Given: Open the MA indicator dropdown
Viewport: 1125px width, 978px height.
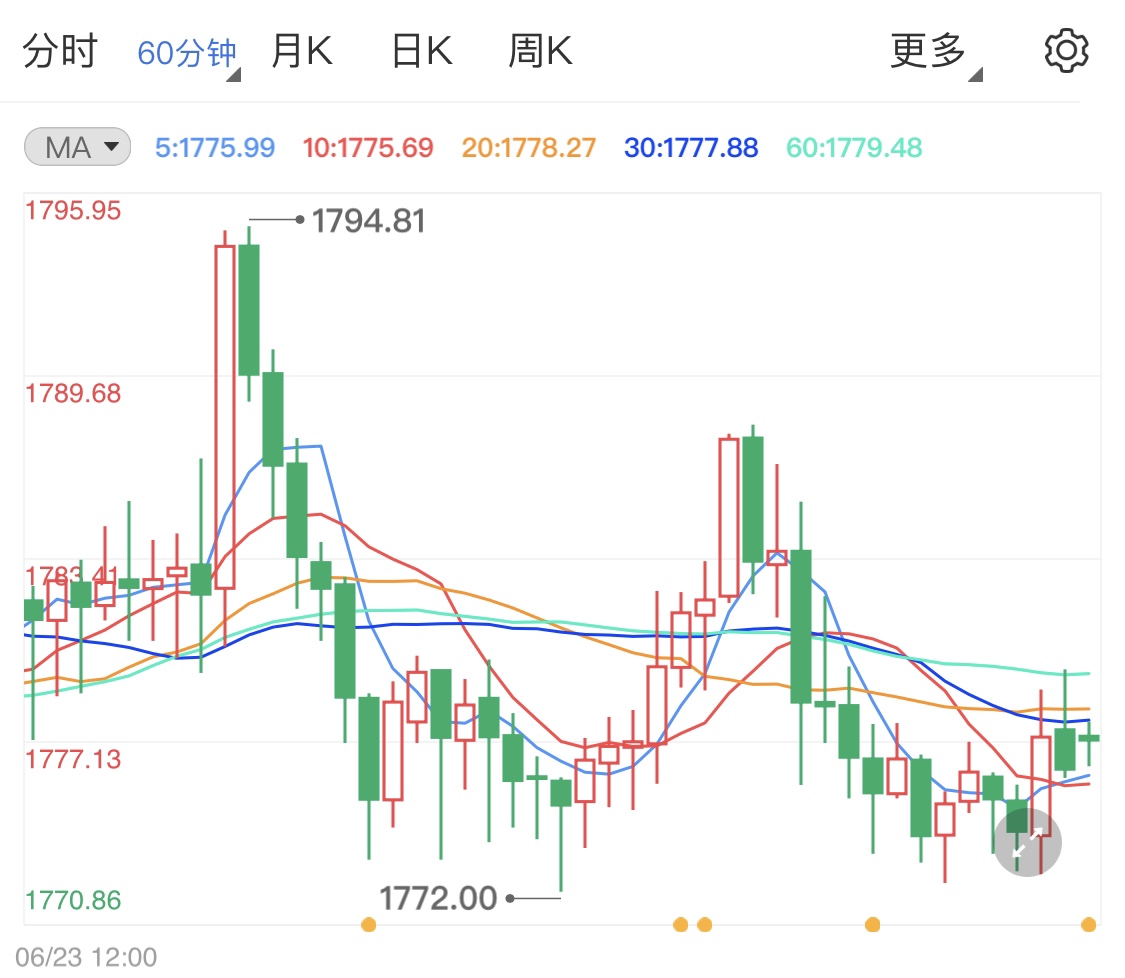Looking at the screenshot, I should (x=77, y=147).
